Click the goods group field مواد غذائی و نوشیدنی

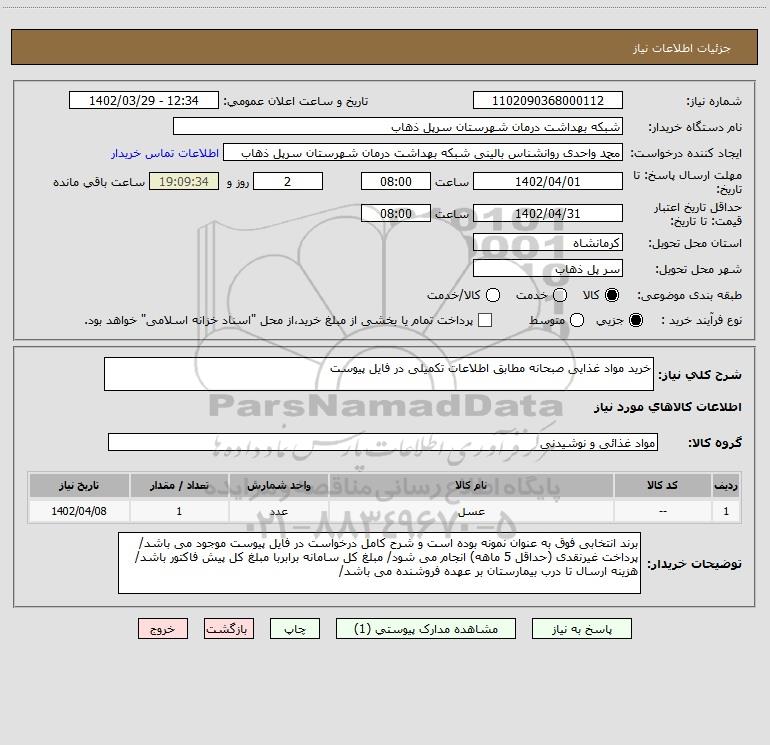(383, 442)
